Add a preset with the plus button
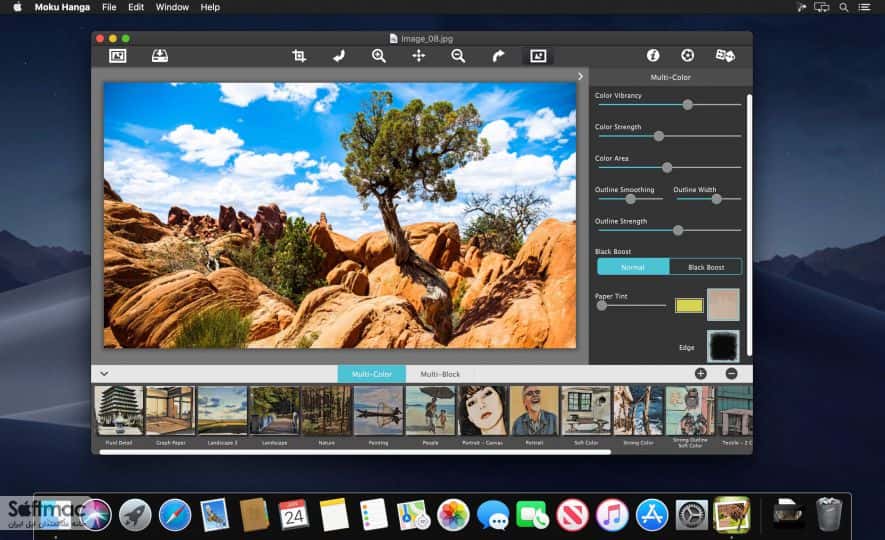Viewport: 885px width, 540px height. [700, 374]
